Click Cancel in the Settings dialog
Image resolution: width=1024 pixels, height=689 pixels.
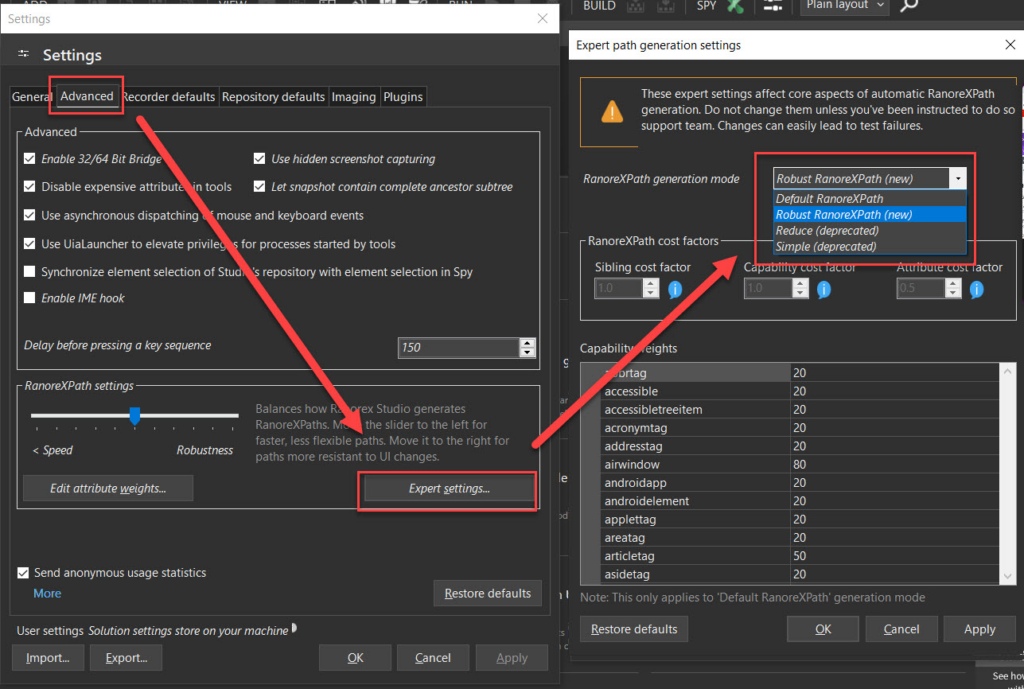coord(433,658)
